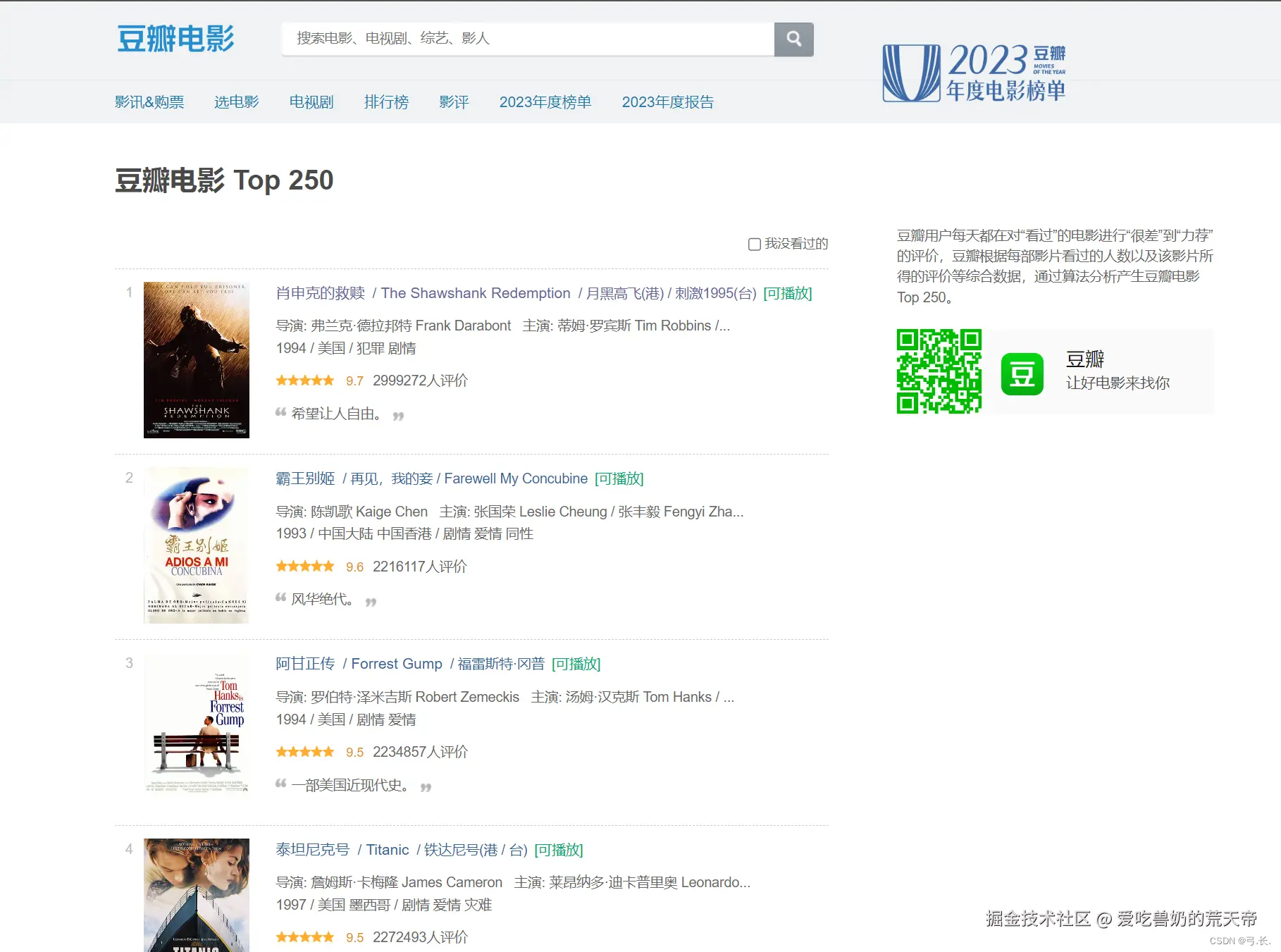This screenshot has height=952, width=1281.
Task: Go to the 影评 nav item
Action: pyautogui.click(x=454, y=102)
